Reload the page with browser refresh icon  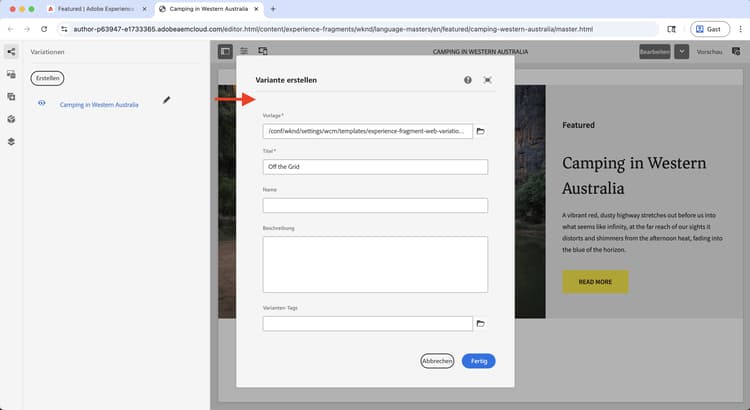(44, 29)
